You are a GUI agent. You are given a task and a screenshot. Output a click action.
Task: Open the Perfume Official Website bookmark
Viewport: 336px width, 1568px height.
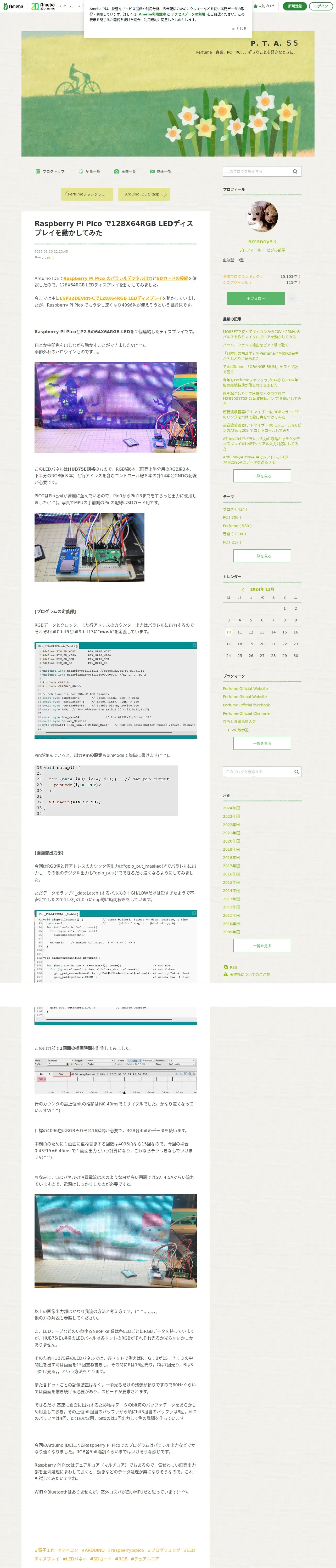click(245, 688)
